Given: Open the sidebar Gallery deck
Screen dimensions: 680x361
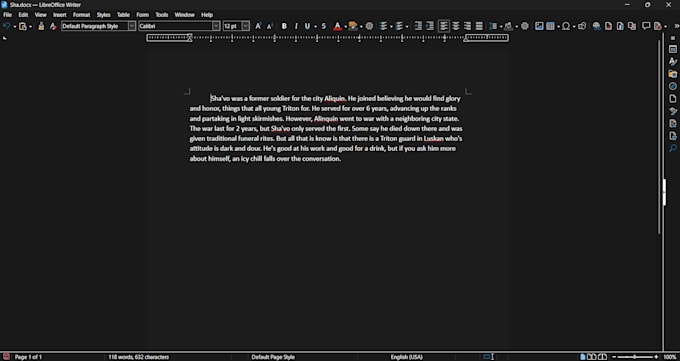Looking at the screenshot, I should point(673,74).
